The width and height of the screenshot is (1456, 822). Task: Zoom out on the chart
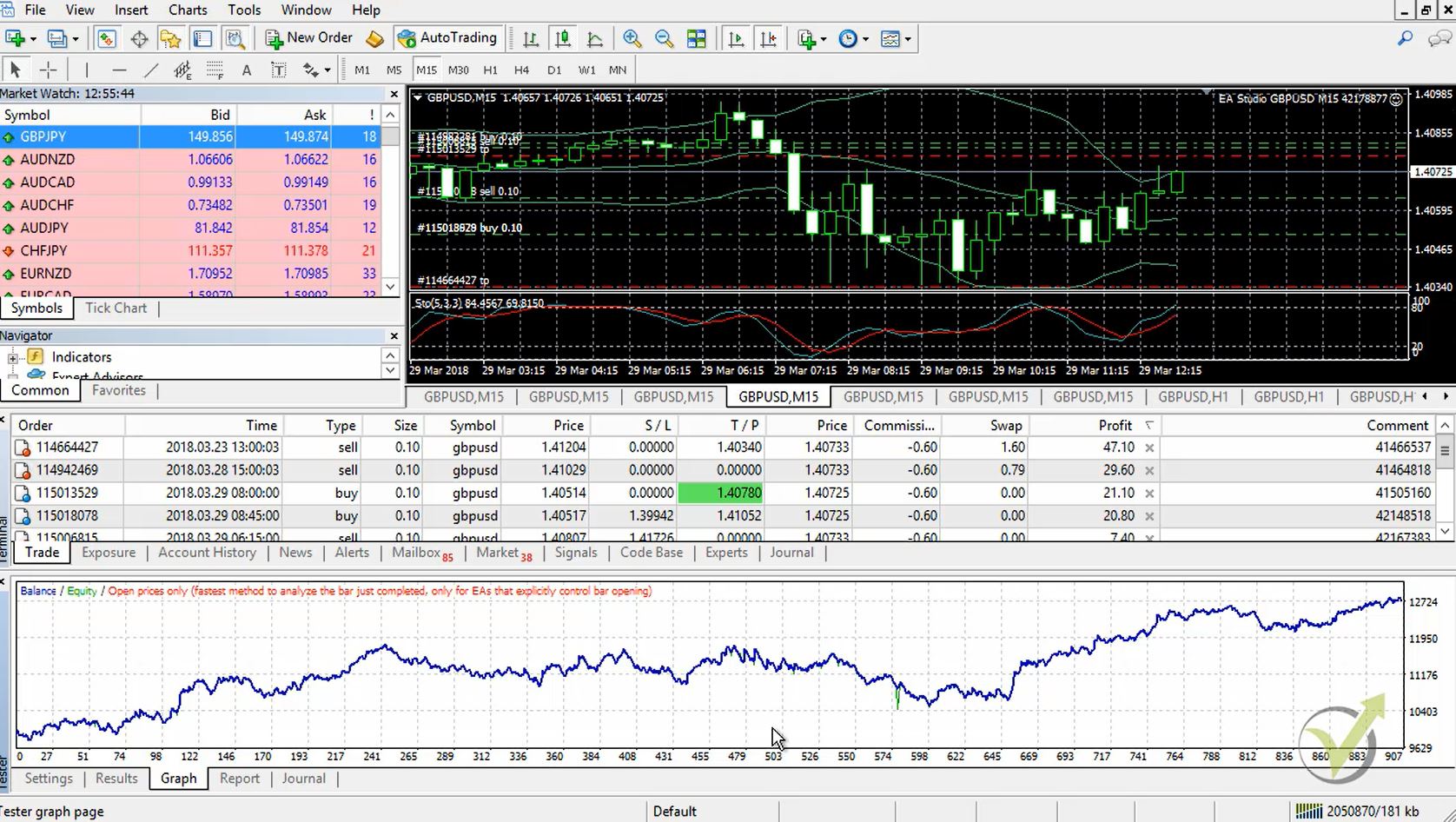click(x=665, y=38)
